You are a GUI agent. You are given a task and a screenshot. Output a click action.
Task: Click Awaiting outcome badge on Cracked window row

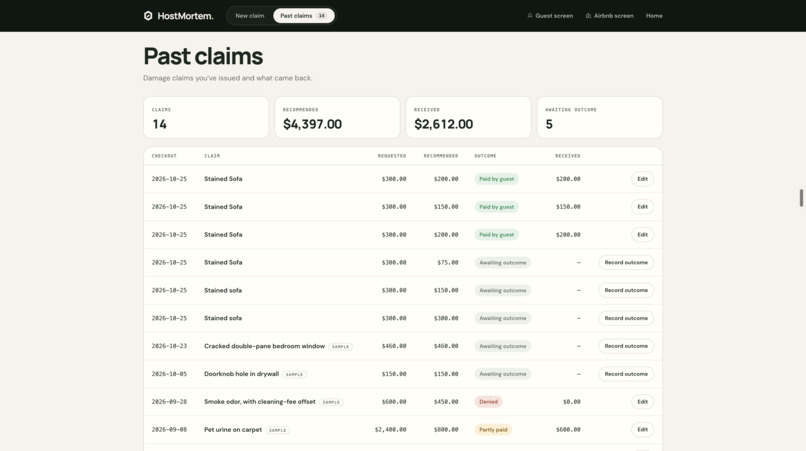(x=503, y=346)
